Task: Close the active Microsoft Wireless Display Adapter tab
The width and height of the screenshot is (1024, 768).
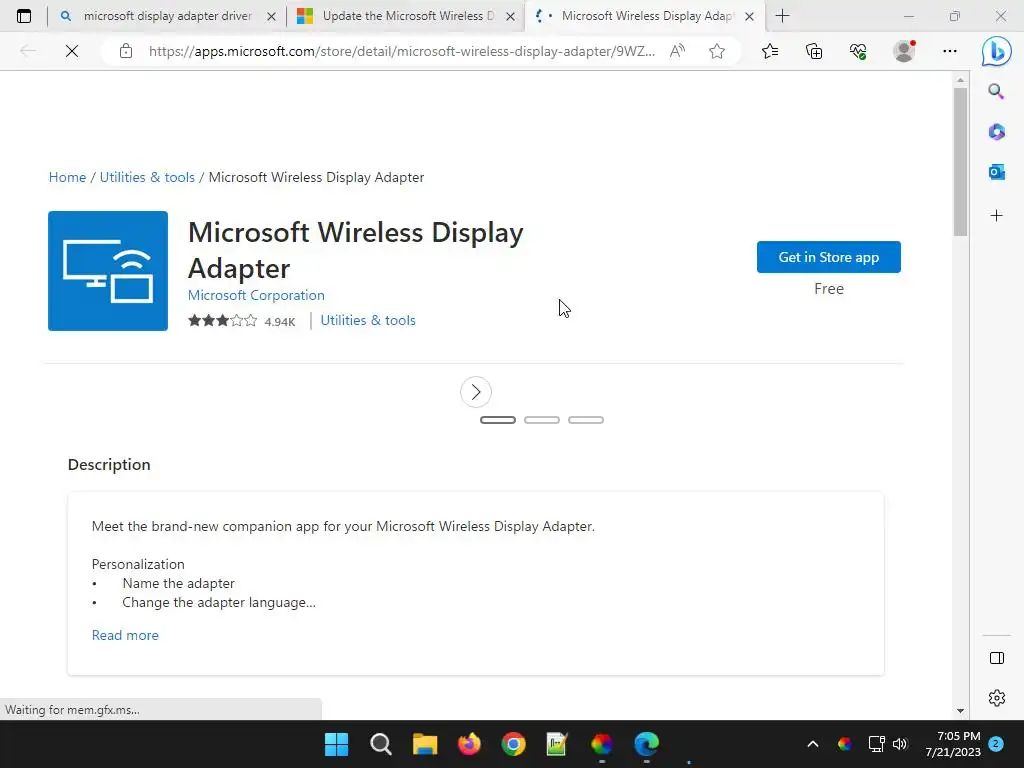Action: click(x=750, y=17)
